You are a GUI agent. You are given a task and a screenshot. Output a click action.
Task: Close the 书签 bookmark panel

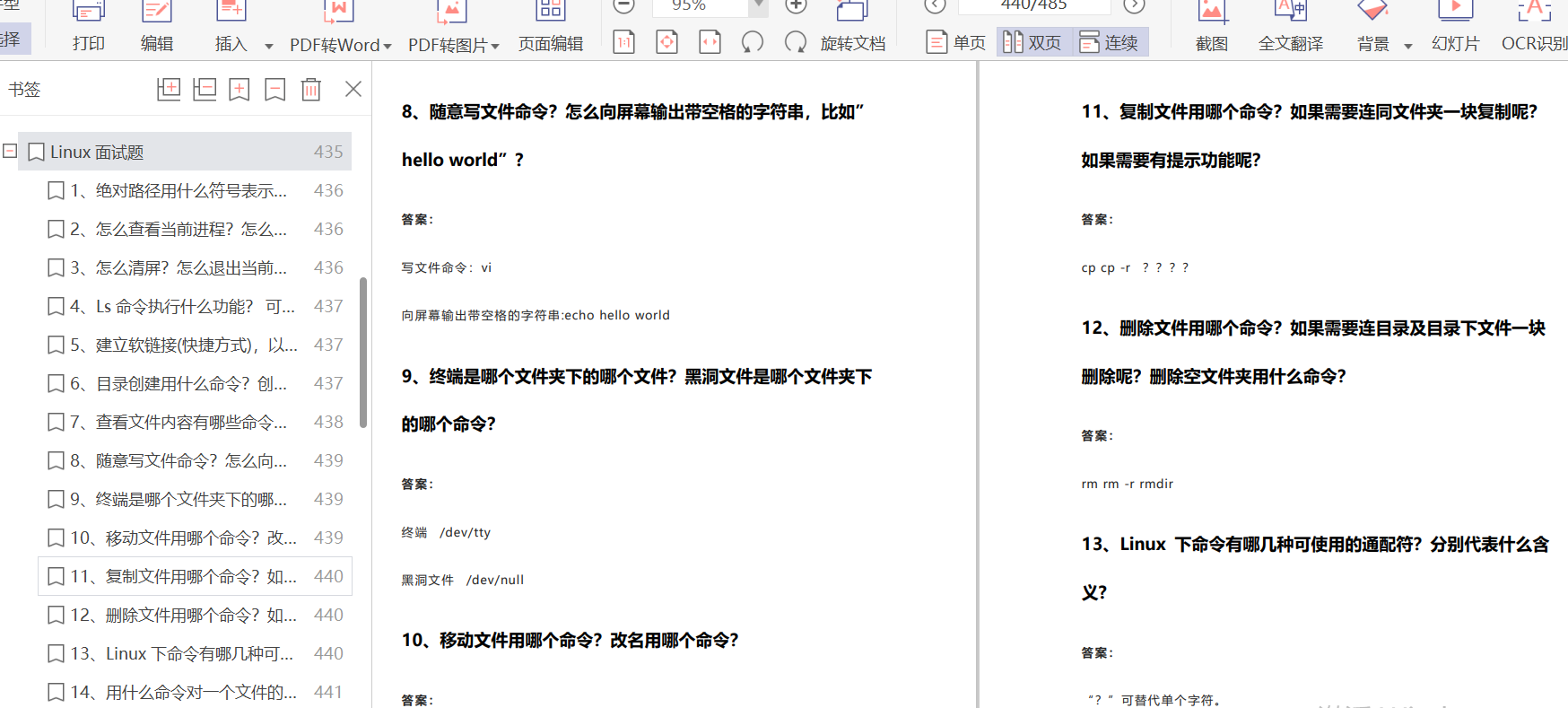click(x=353, y=89)
